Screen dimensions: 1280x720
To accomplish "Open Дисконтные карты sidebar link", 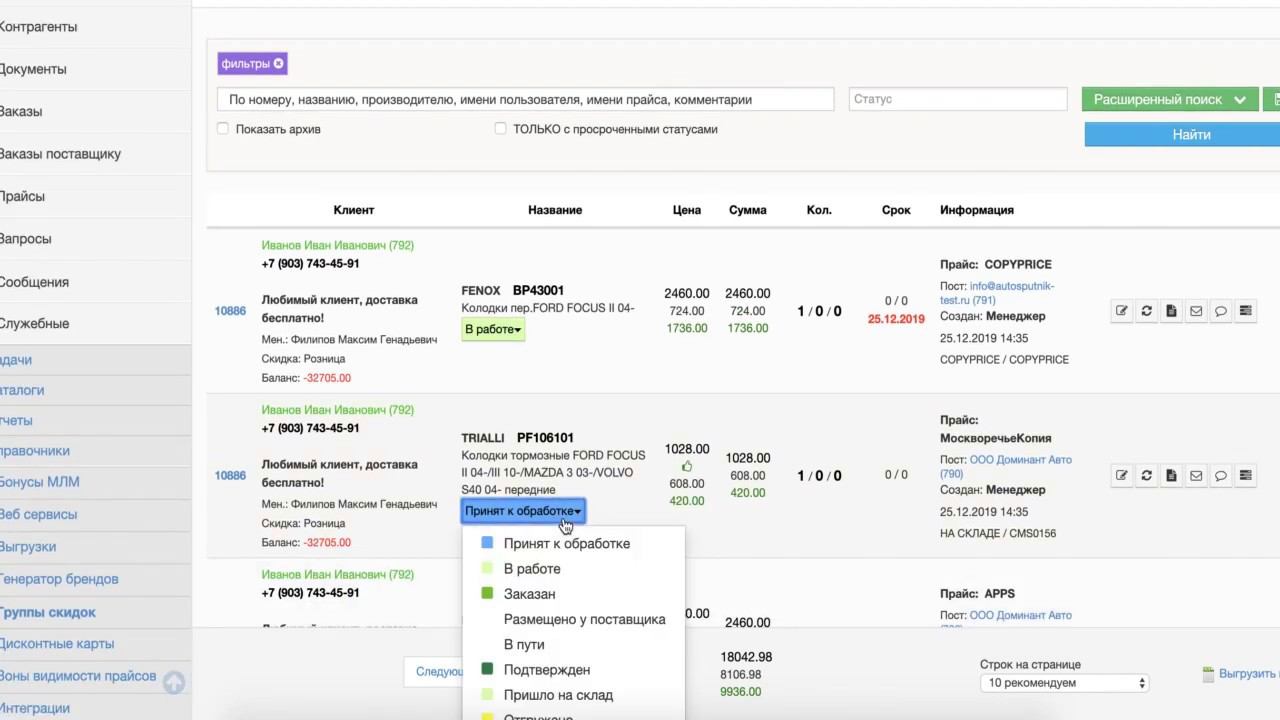I will [56, 644].
